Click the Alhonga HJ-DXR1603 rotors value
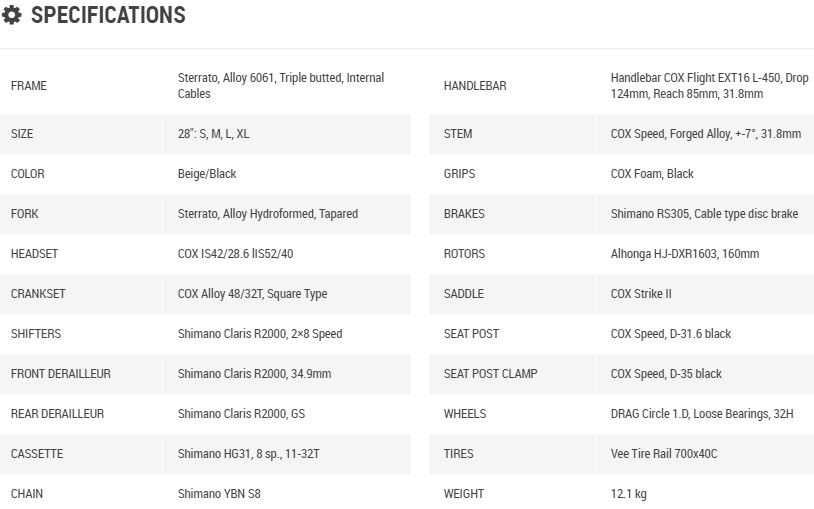 pos(685,254)
